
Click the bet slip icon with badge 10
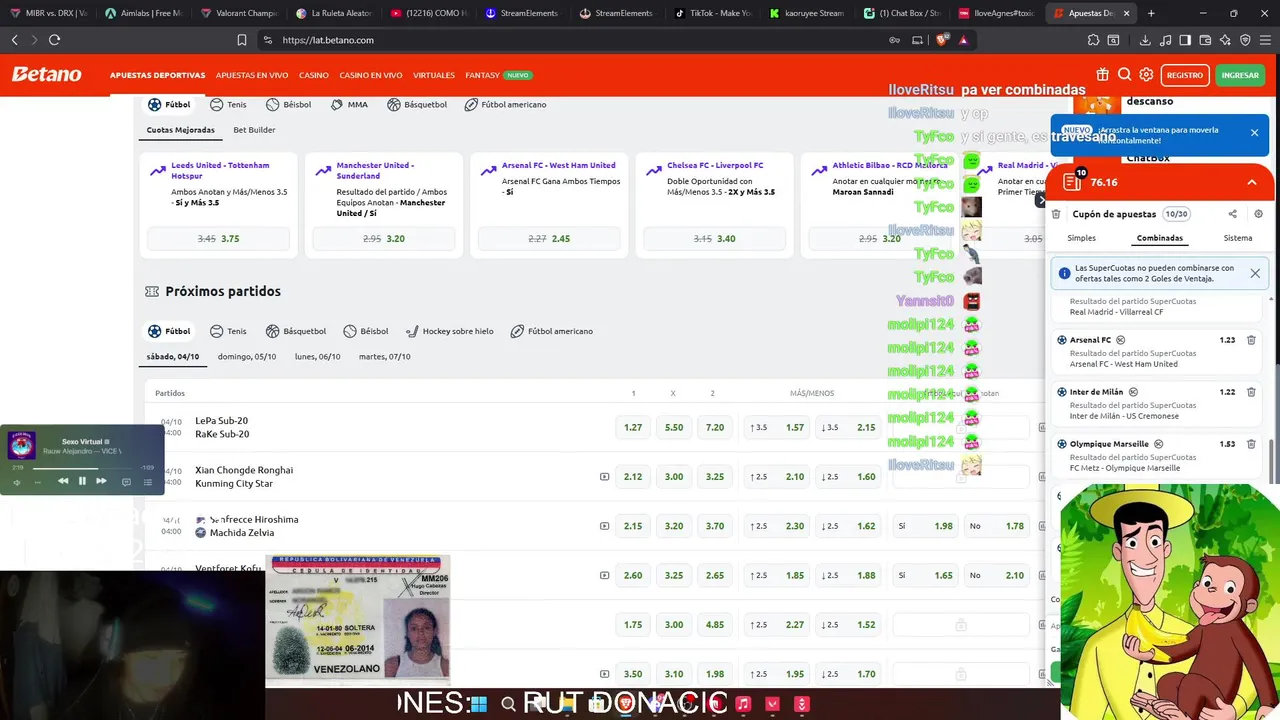pyautogui.click(x=1072, y=181)
